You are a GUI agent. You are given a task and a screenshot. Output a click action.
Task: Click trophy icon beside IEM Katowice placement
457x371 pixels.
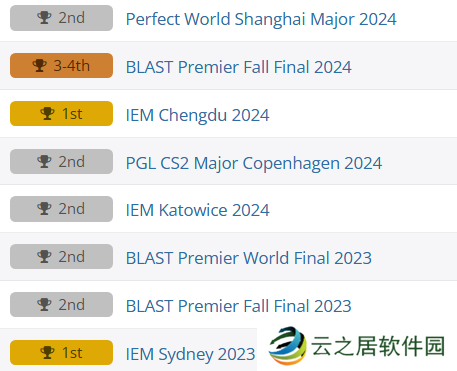click(x=44, y=209)
